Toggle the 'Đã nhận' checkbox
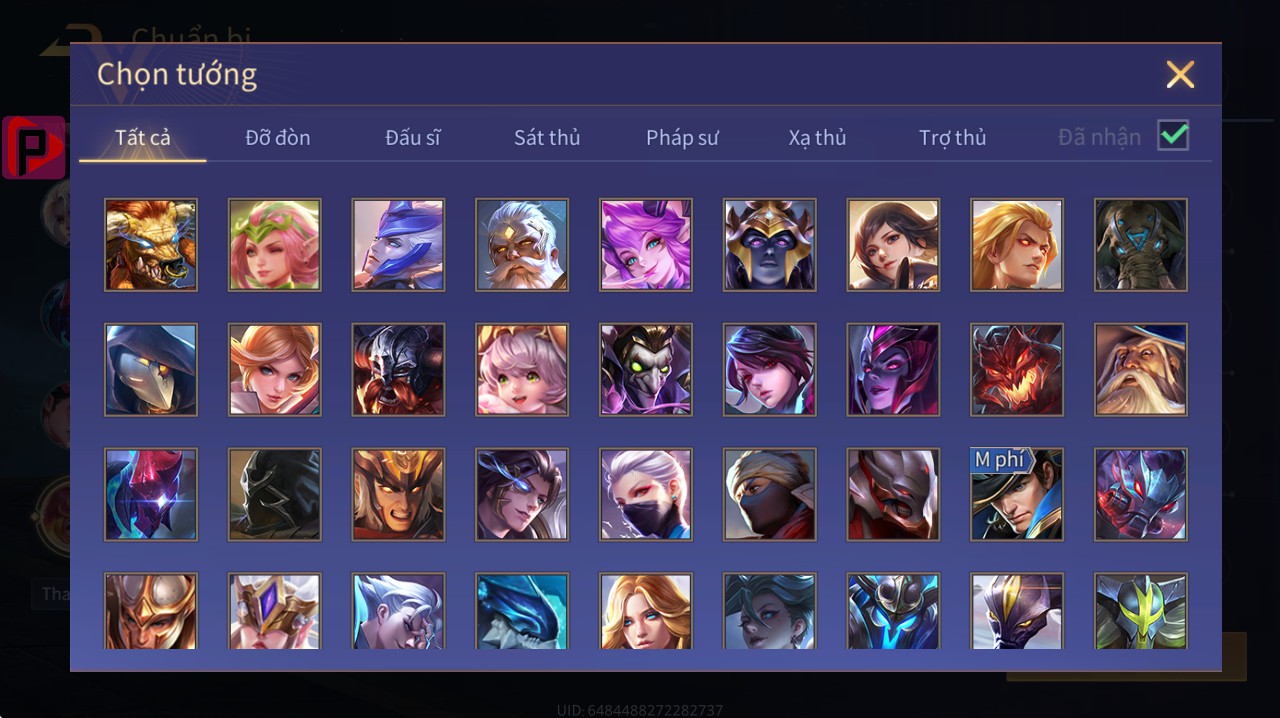Image resolution: width=1280 pixels, height=718 pixels. click(1173, 135)
